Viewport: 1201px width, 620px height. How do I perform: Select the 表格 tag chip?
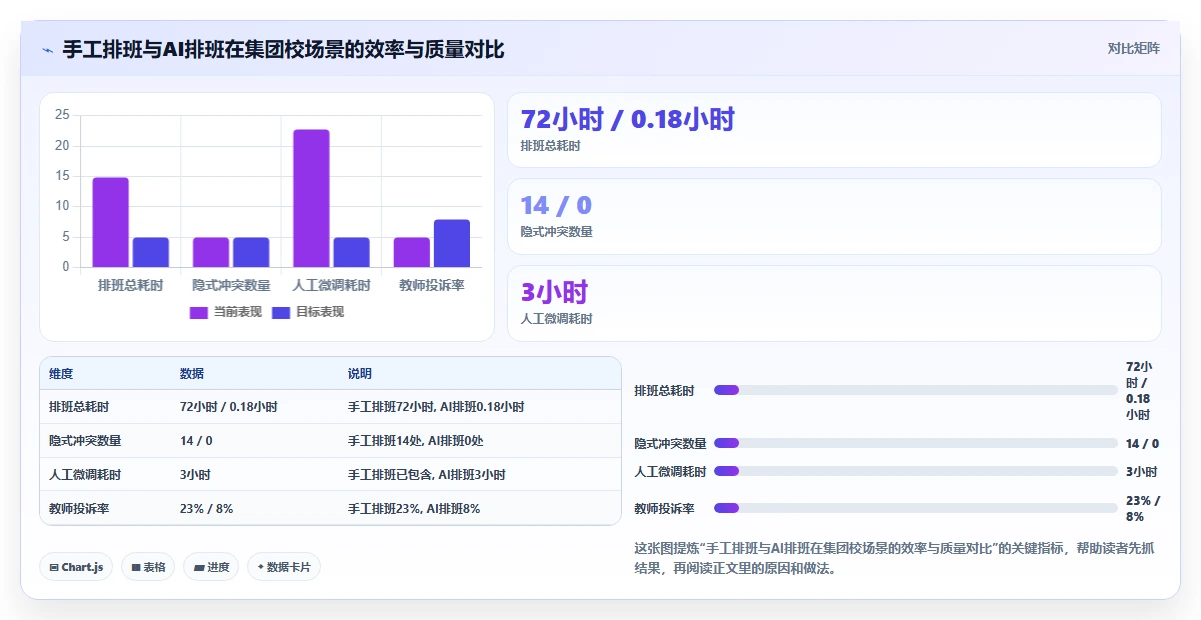point(148,567)
